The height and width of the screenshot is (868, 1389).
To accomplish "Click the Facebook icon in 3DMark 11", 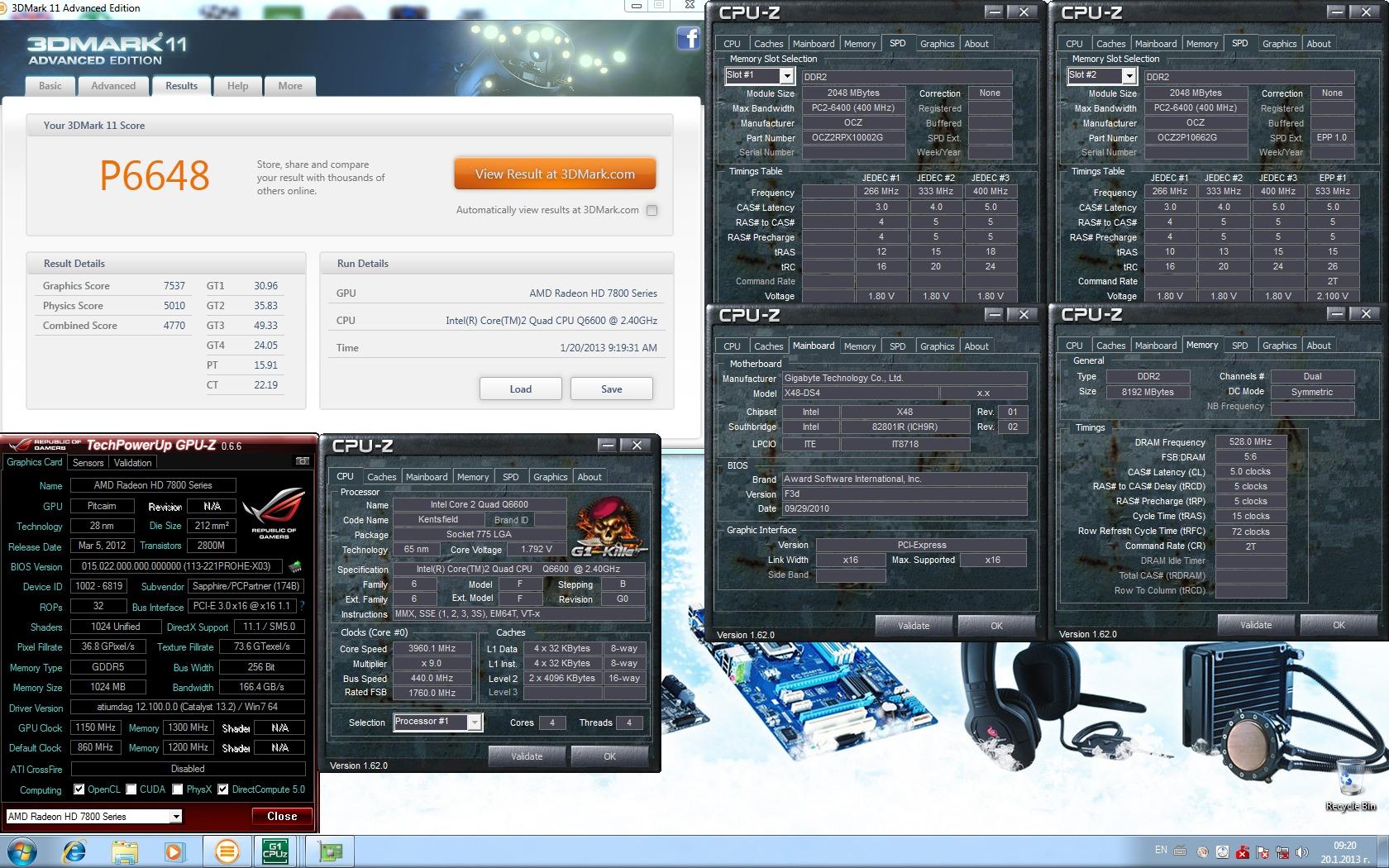I will [x=688, y=38].
